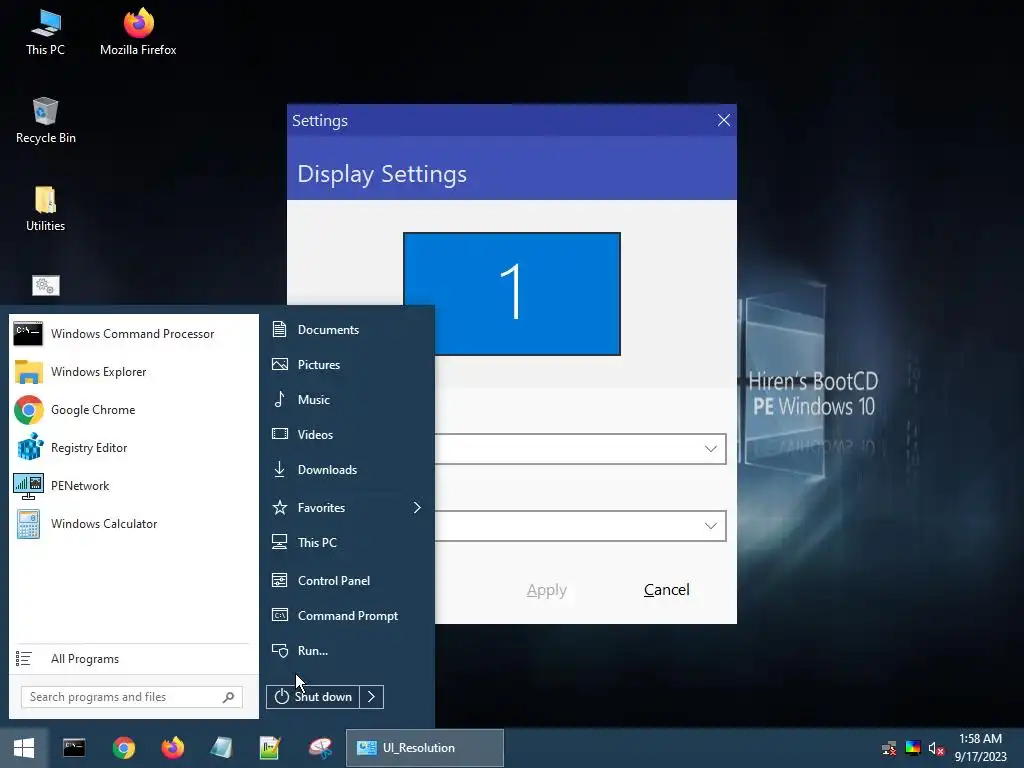The width and height of the screenshot is (1024, 768).
Task: Expand shut down options arrow
Action: click(x=372, y=697)
